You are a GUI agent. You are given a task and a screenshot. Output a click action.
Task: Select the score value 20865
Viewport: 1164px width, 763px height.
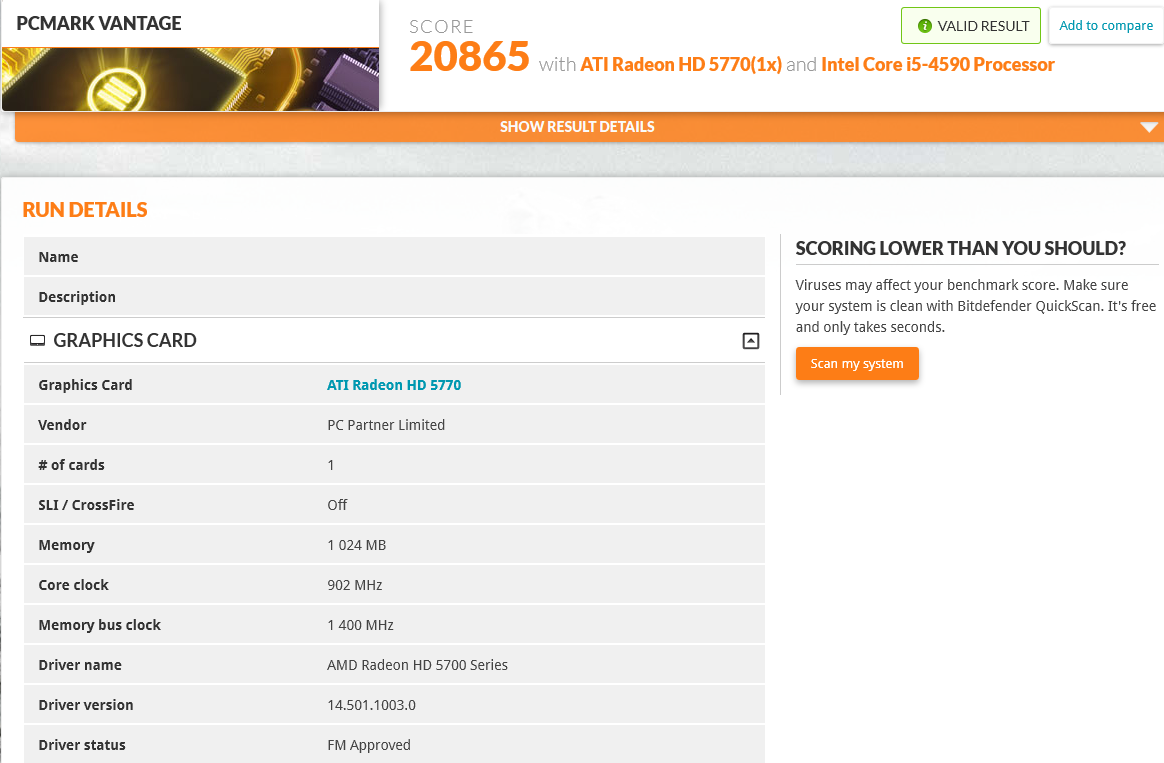pyautogui.click(x=469, y=56)
